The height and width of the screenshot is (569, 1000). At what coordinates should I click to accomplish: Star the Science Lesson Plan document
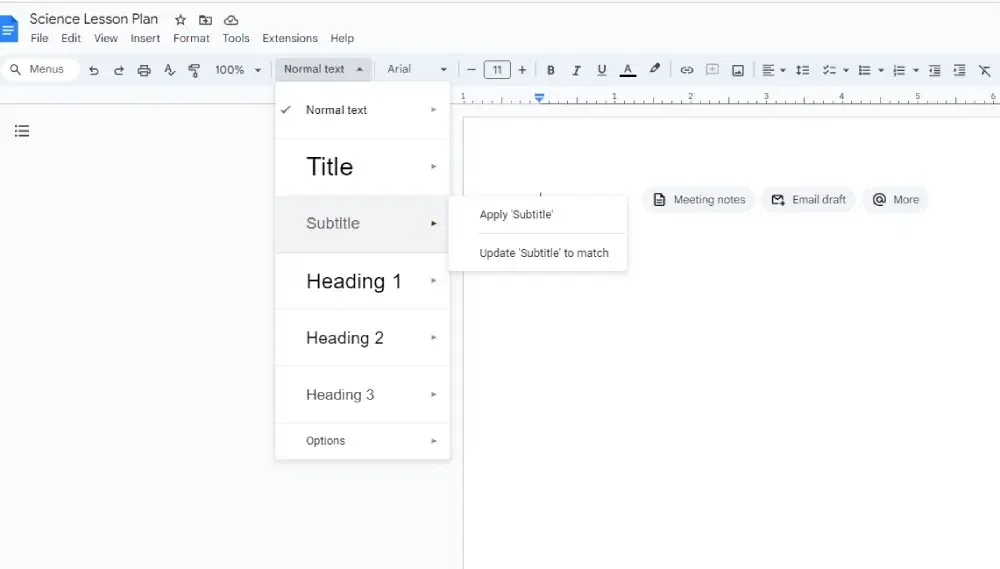[x=180, y=20]
